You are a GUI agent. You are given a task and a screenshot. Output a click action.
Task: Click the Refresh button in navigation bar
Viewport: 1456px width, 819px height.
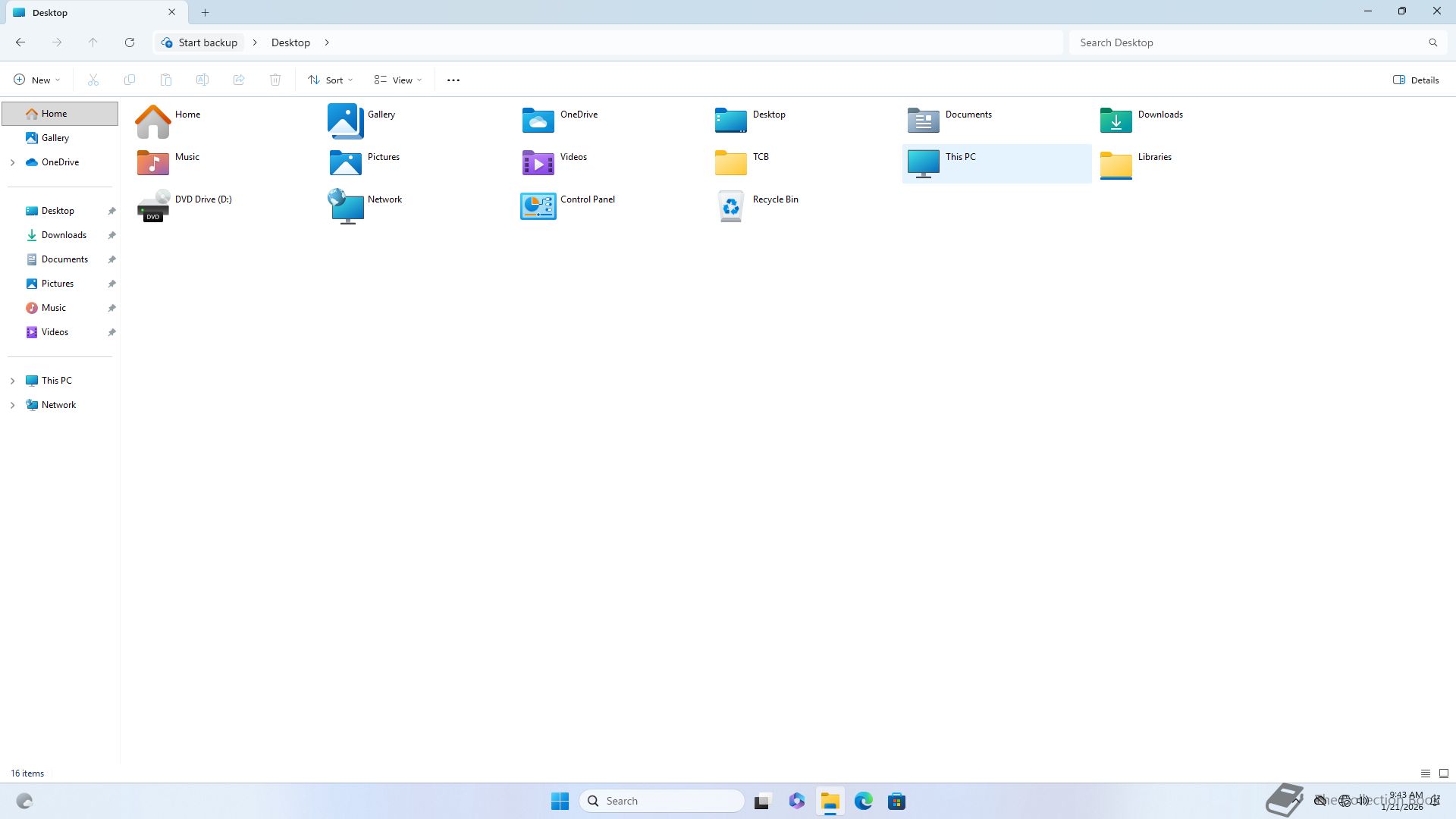click(x=130, y=42)
